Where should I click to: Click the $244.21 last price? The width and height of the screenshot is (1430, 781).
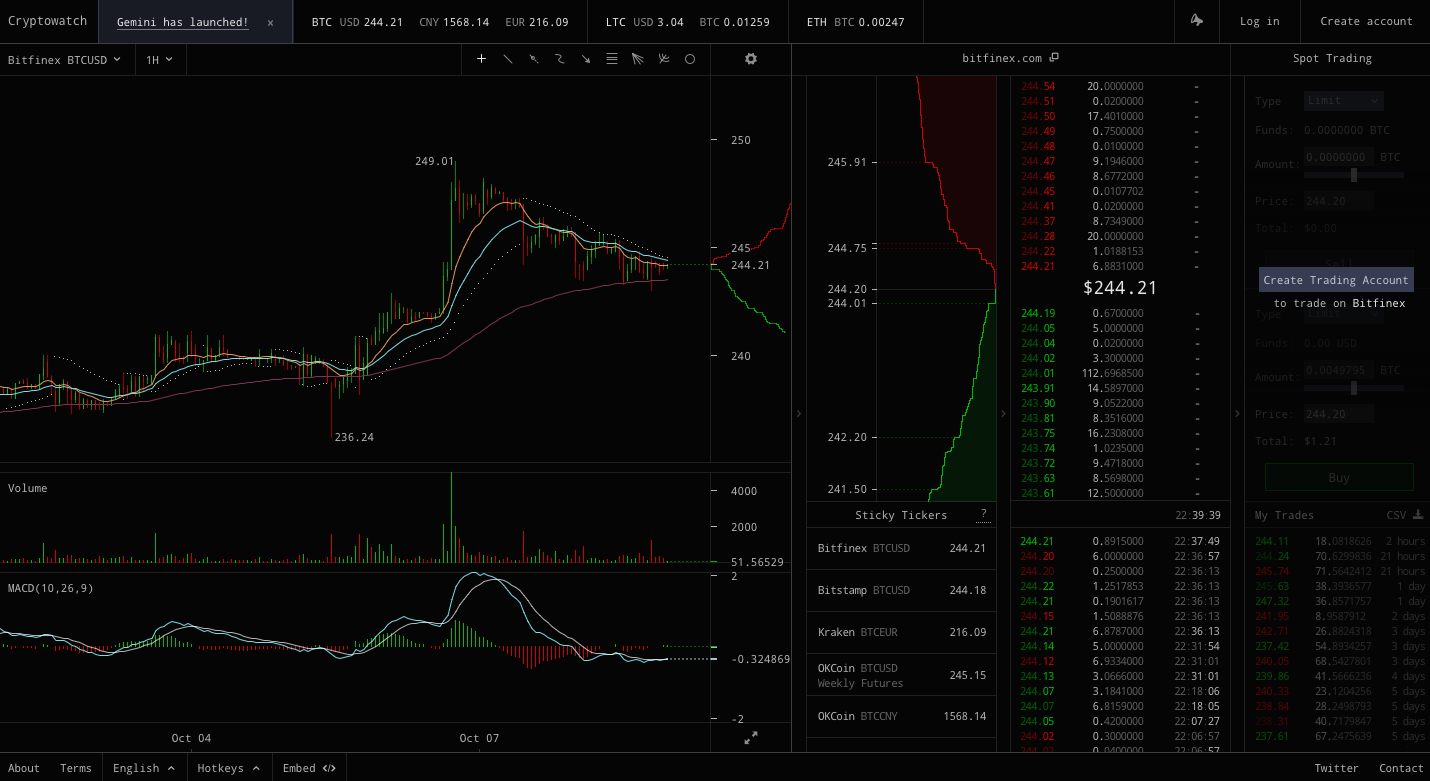(1120, 288)
